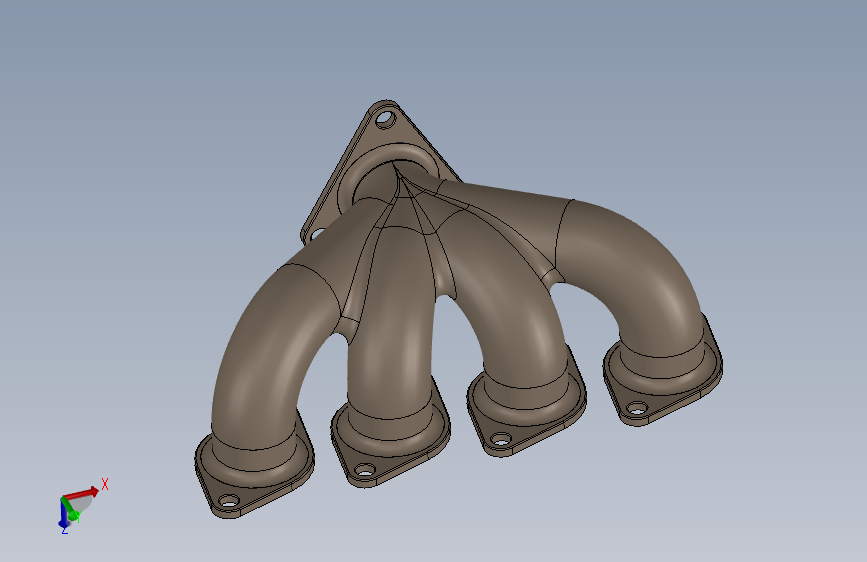Select the bolt hole on the rightmost port flange
Viewport: 867px width, 562px height.
pos(637,409)
